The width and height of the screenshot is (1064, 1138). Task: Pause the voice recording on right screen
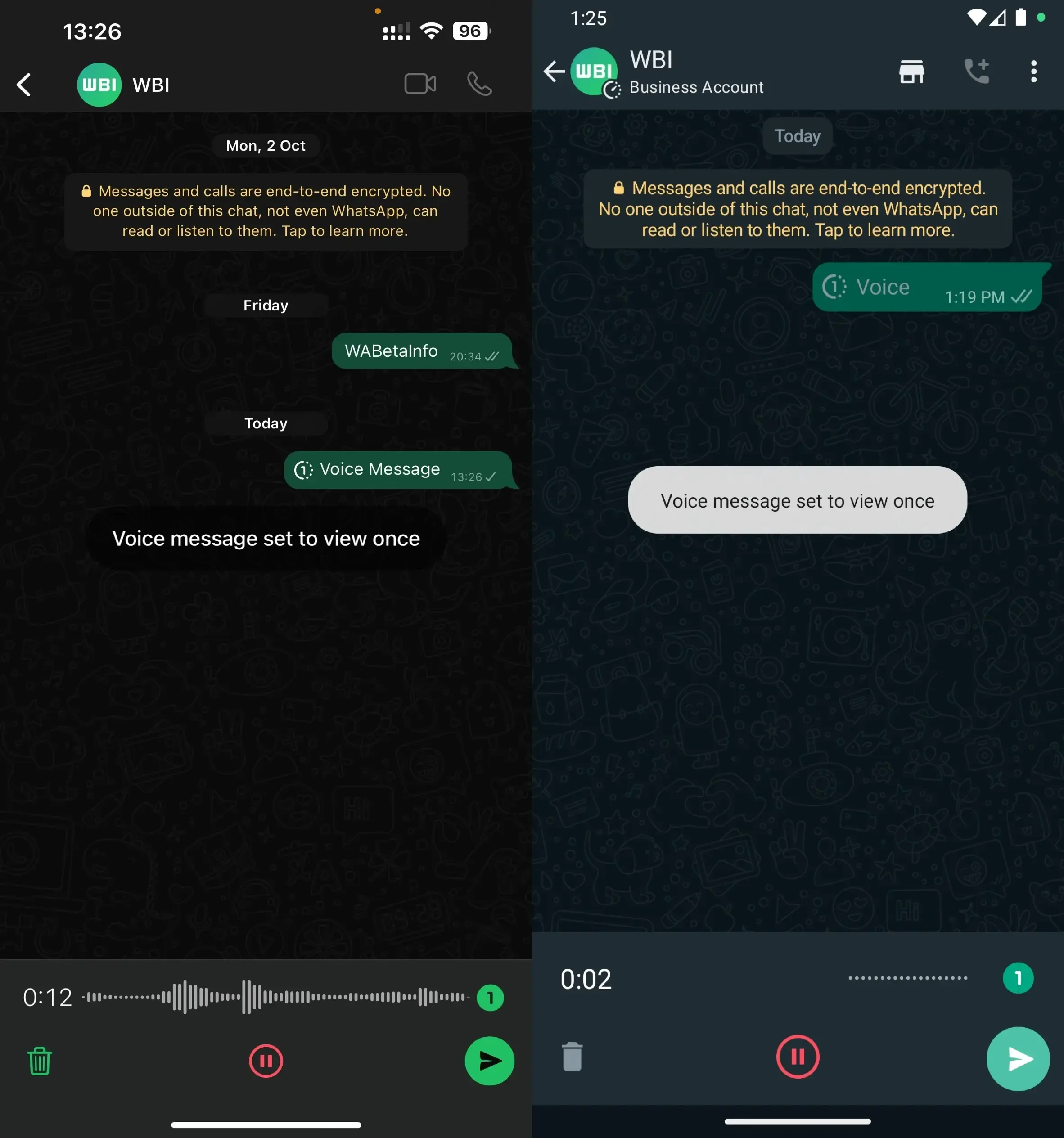tap(797, 1057)
